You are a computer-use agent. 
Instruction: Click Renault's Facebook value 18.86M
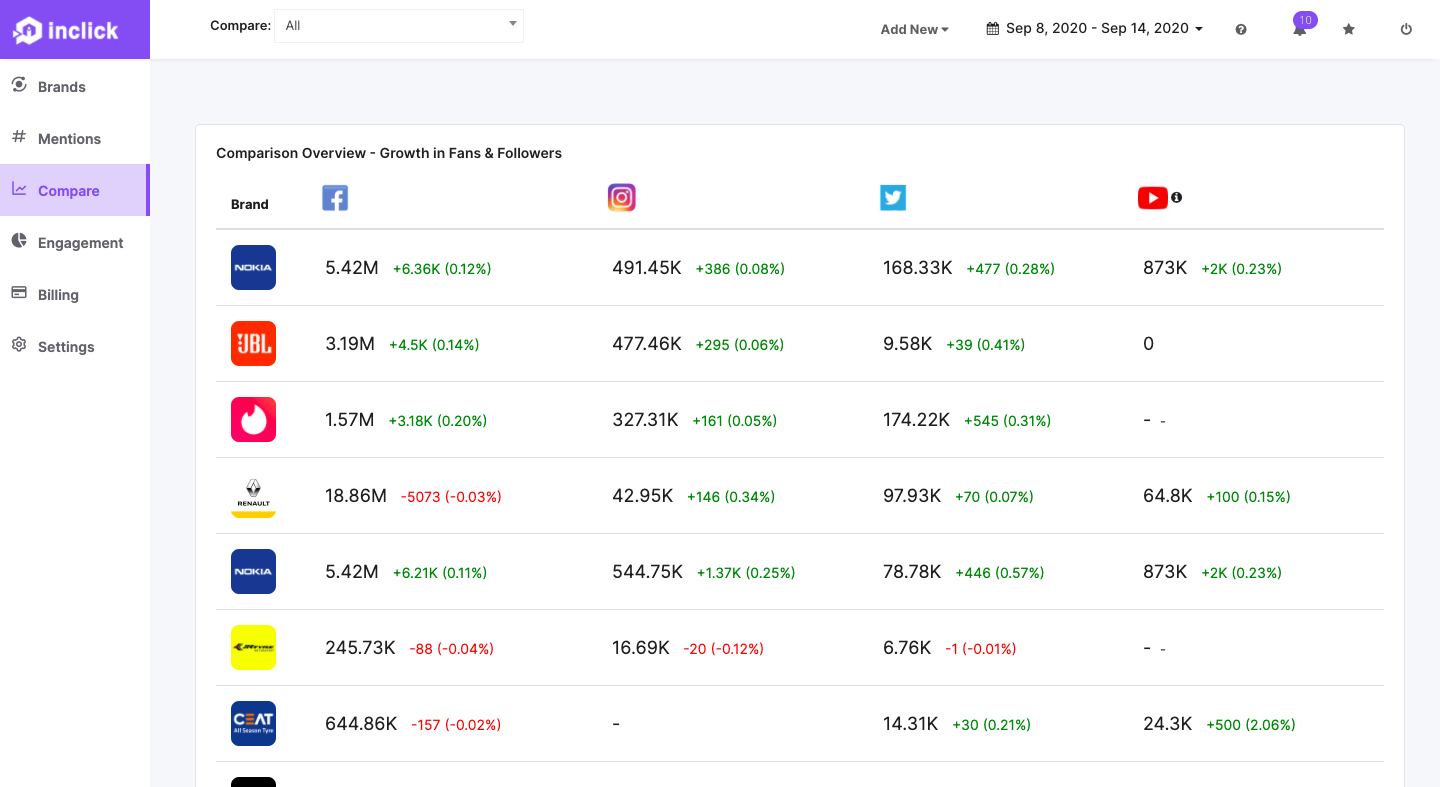[356, 496]
